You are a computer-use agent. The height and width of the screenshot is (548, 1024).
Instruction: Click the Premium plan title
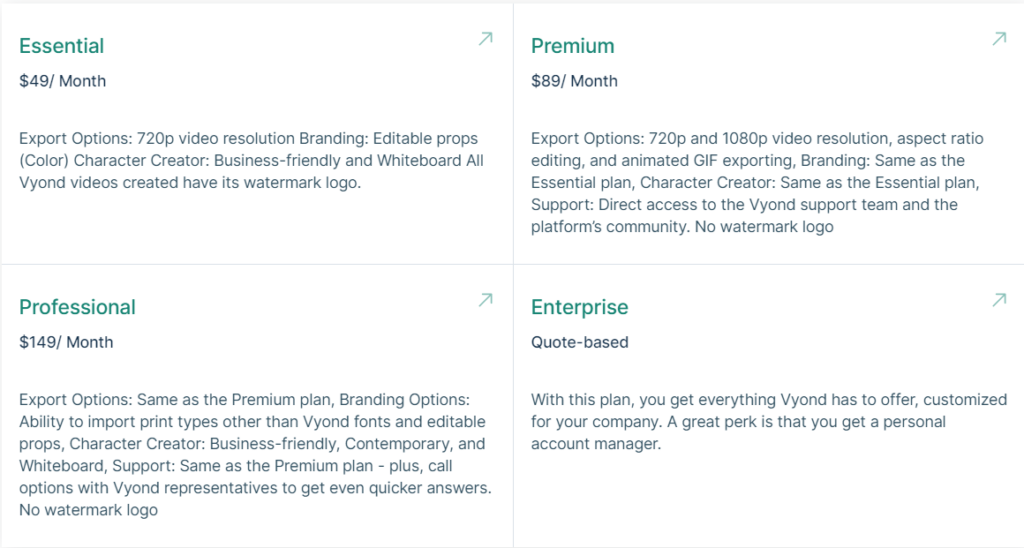(x=573, y=46)
